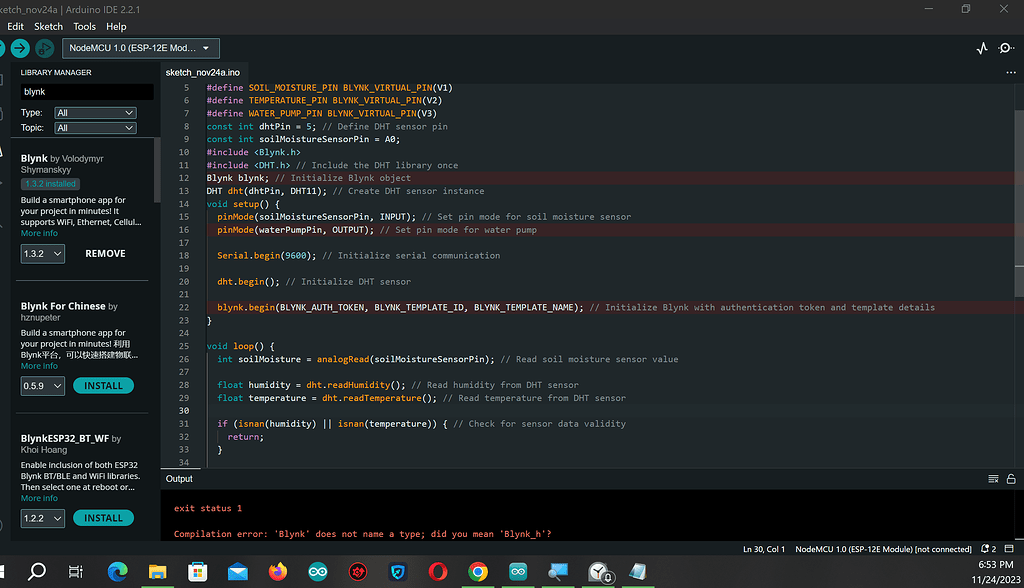Click the Upload arrow button

20,48
